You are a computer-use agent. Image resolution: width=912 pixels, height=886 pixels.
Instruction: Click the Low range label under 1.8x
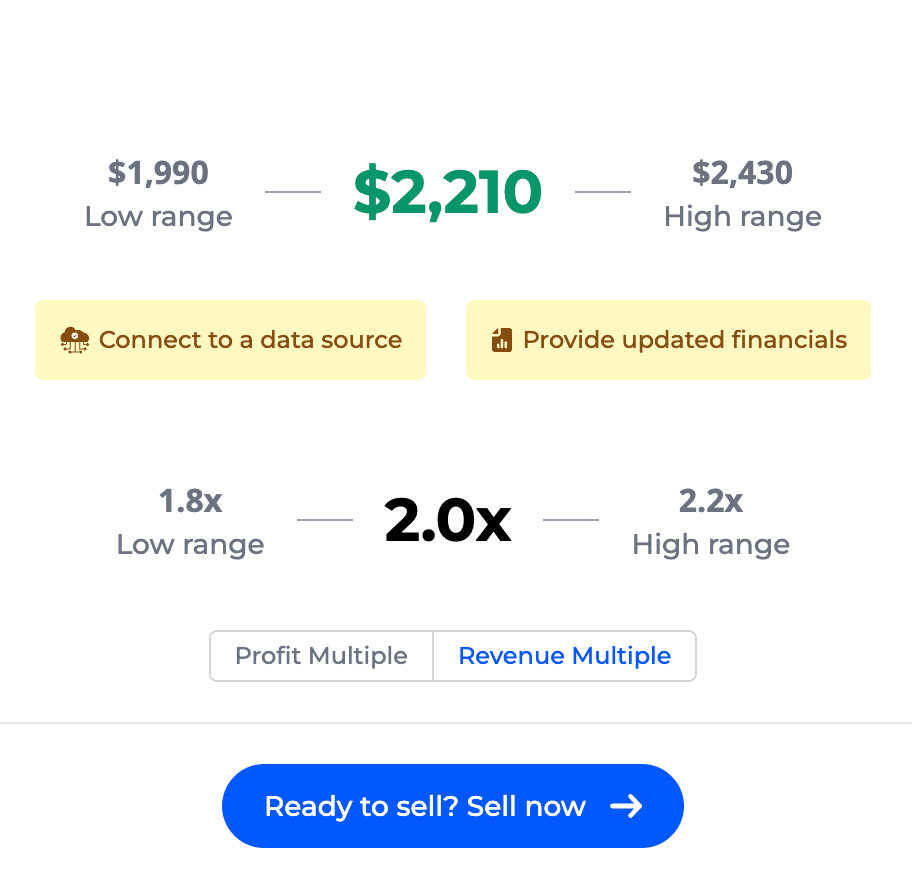(x=190, y=545)
